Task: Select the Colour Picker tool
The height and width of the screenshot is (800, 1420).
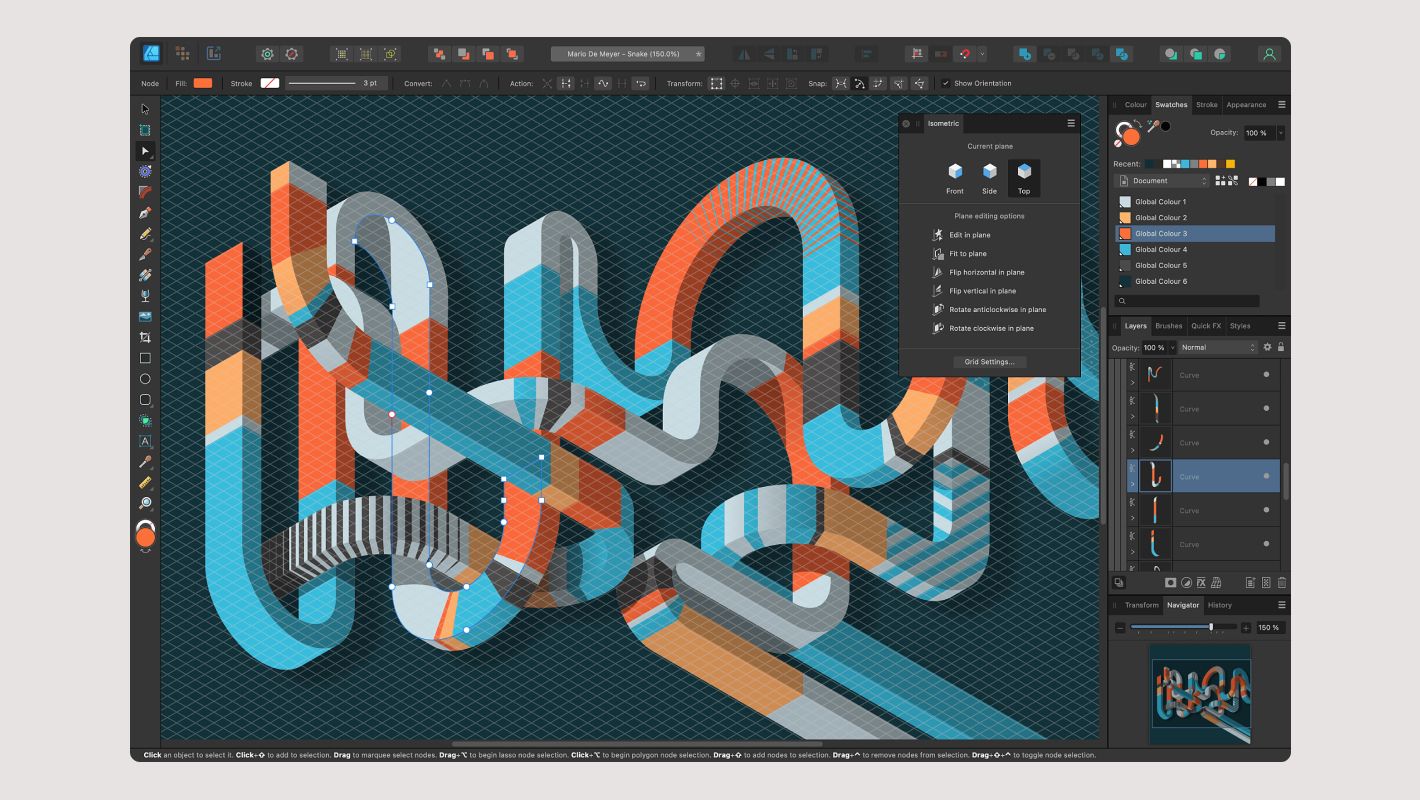Action: [x=145, y=462]
